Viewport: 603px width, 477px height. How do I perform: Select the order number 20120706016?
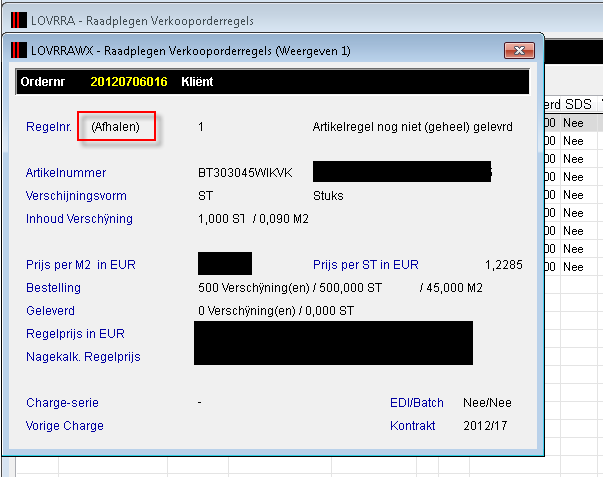point(129,82)
